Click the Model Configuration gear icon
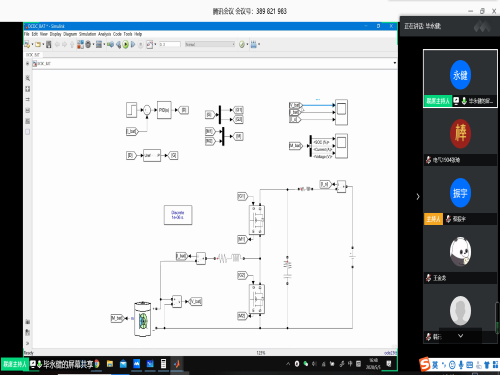 point(88,44)
